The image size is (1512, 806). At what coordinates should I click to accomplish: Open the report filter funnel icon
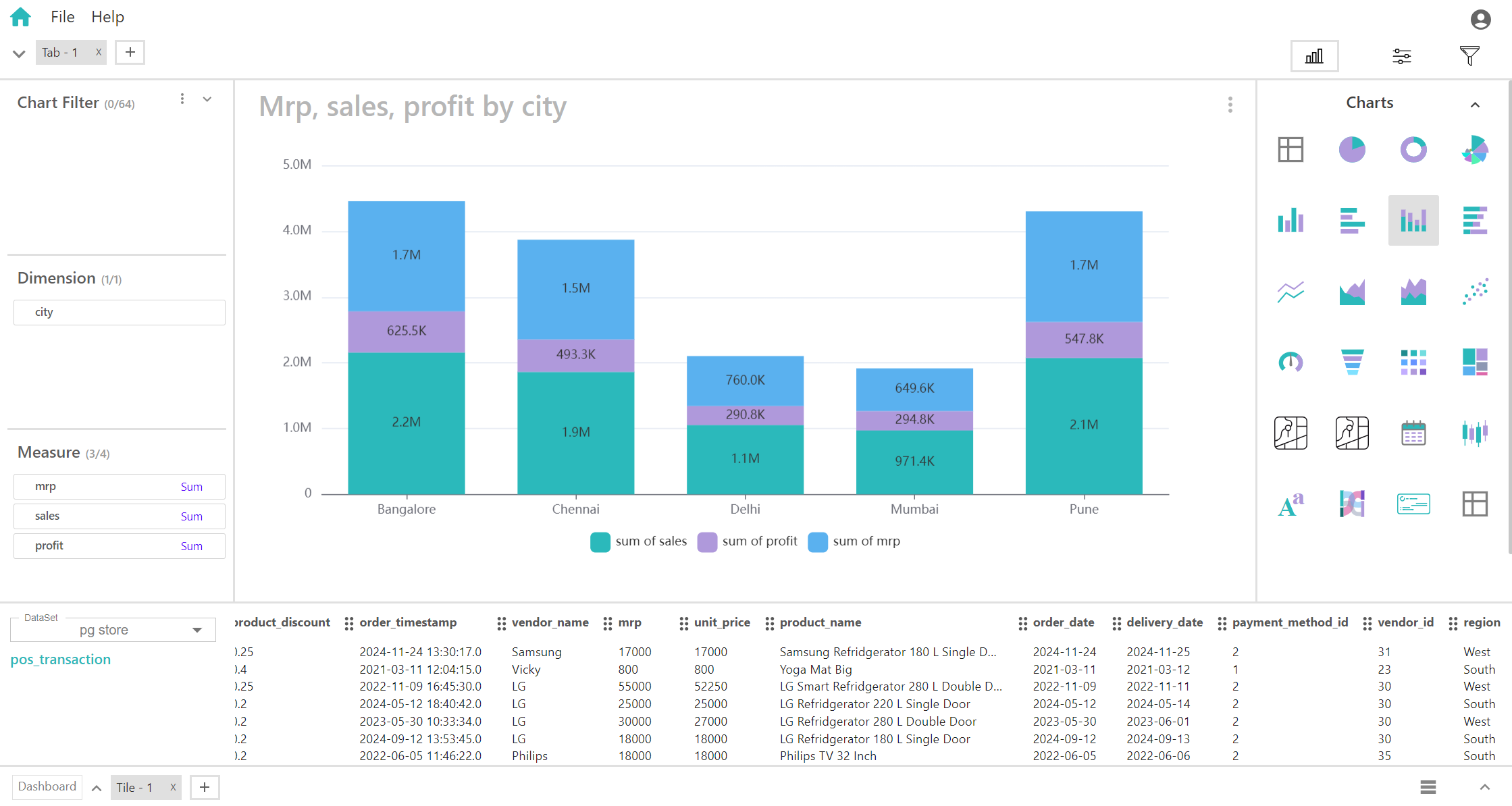pos(1469,56)
